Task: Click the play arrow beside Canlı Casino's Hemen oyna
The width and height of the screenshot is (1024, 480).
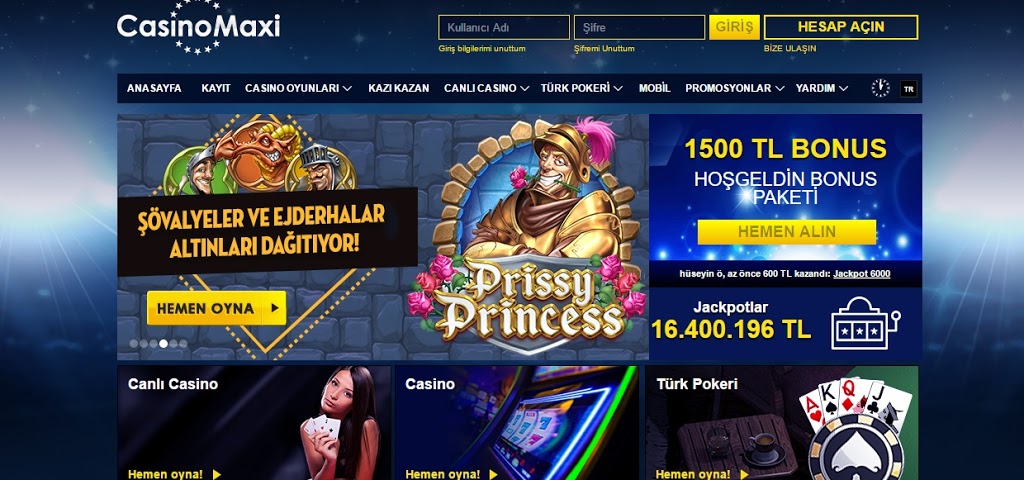Action: [217, 474]
